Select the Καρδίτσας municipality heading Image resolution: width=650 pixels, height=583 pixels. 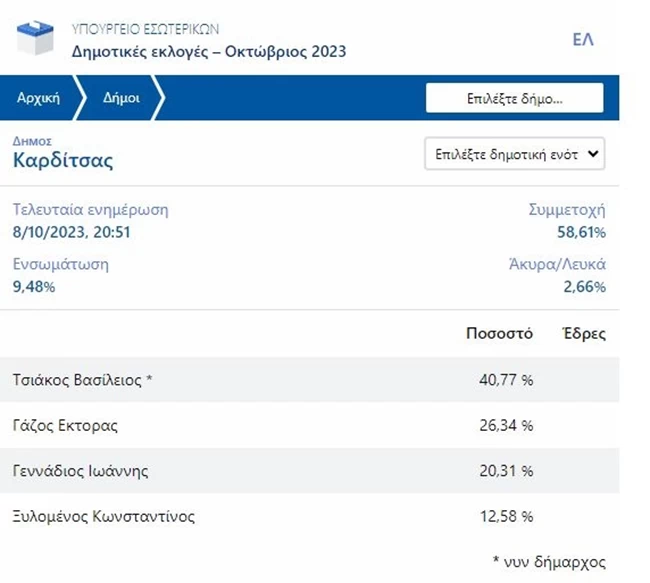pyautogui.click(x=63, y=160)
